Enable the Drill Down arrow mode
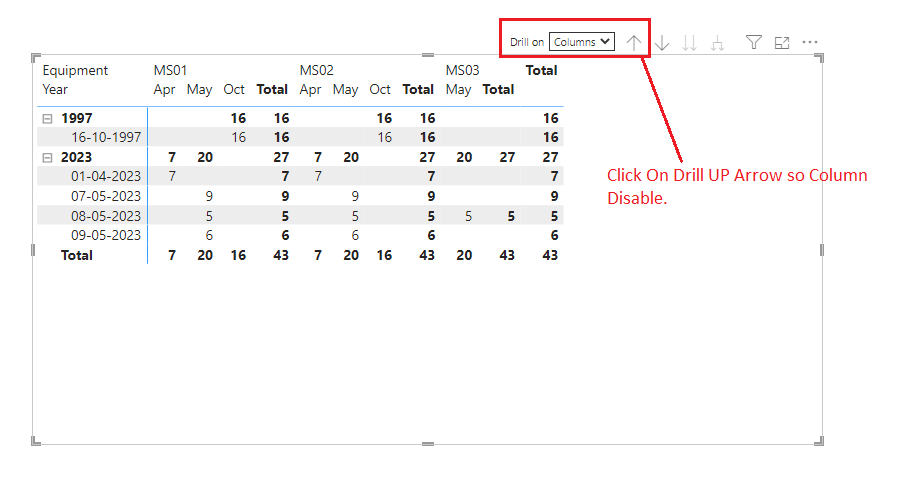 point(662,43)
